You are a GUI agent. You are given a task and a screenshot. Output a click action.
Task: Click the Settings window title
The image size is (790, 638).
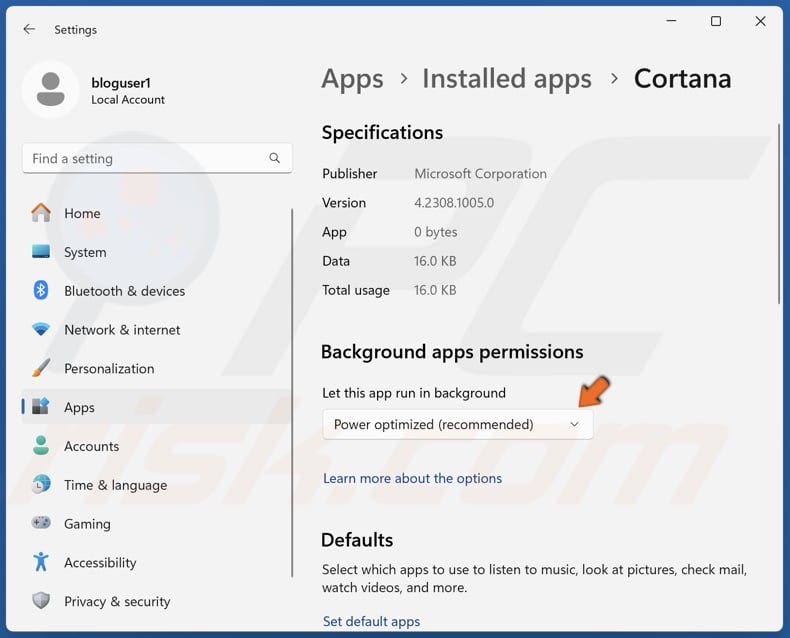75,30
